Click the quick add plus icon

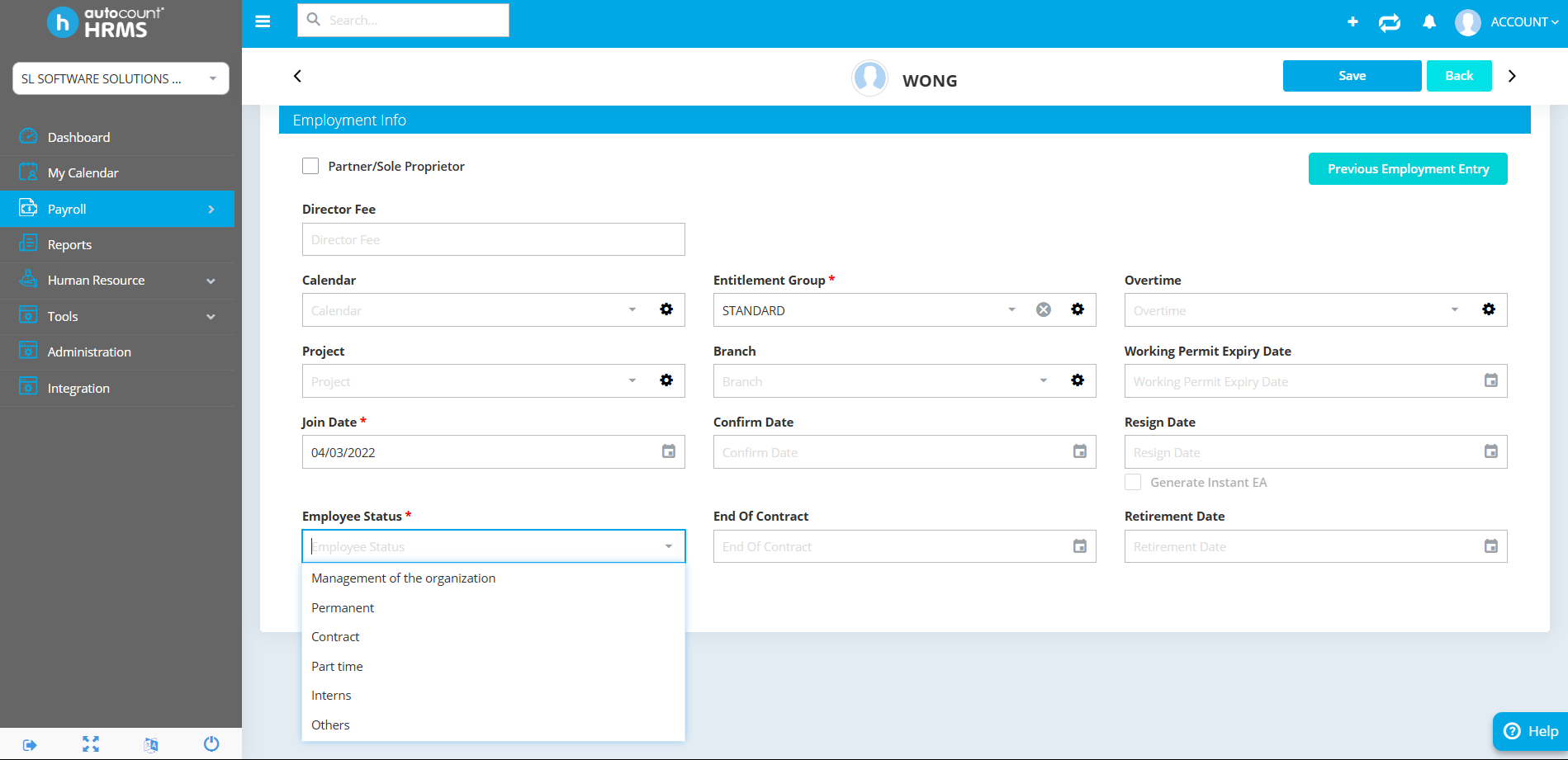pos(1352,22)
